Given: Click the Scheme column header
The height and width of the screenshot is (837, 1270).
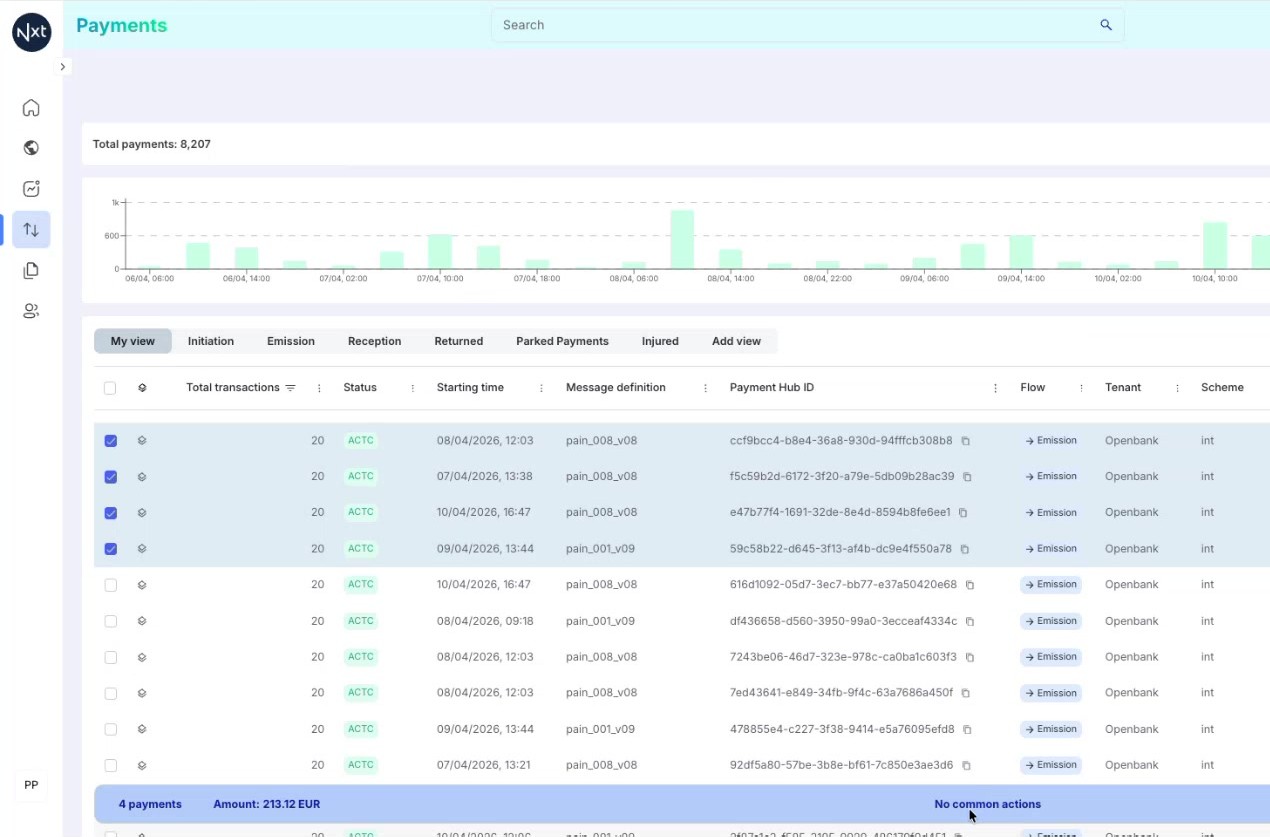Looking at the screenshot, I should (x=1222, y=388).
